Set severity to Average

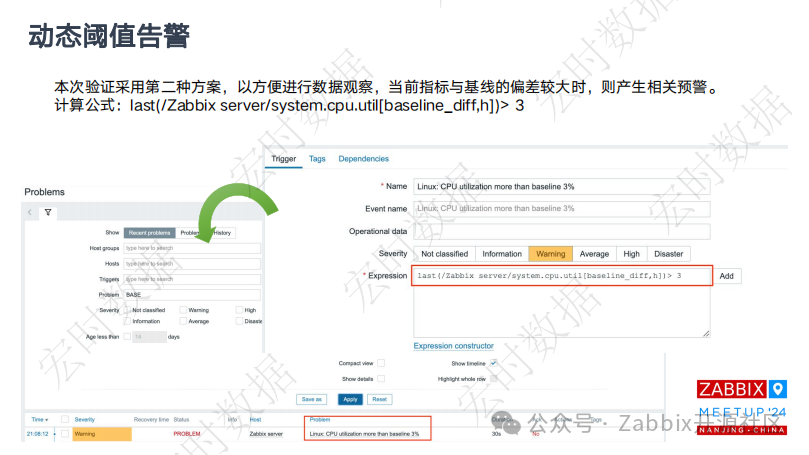[x=594, y=254]
